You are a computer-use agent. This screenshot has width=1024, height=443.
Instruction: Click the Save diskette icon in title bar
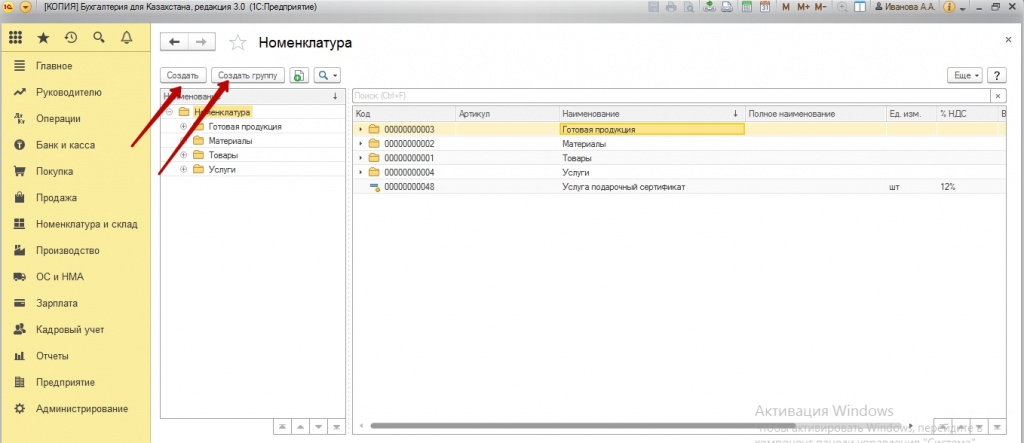[653, 7]
